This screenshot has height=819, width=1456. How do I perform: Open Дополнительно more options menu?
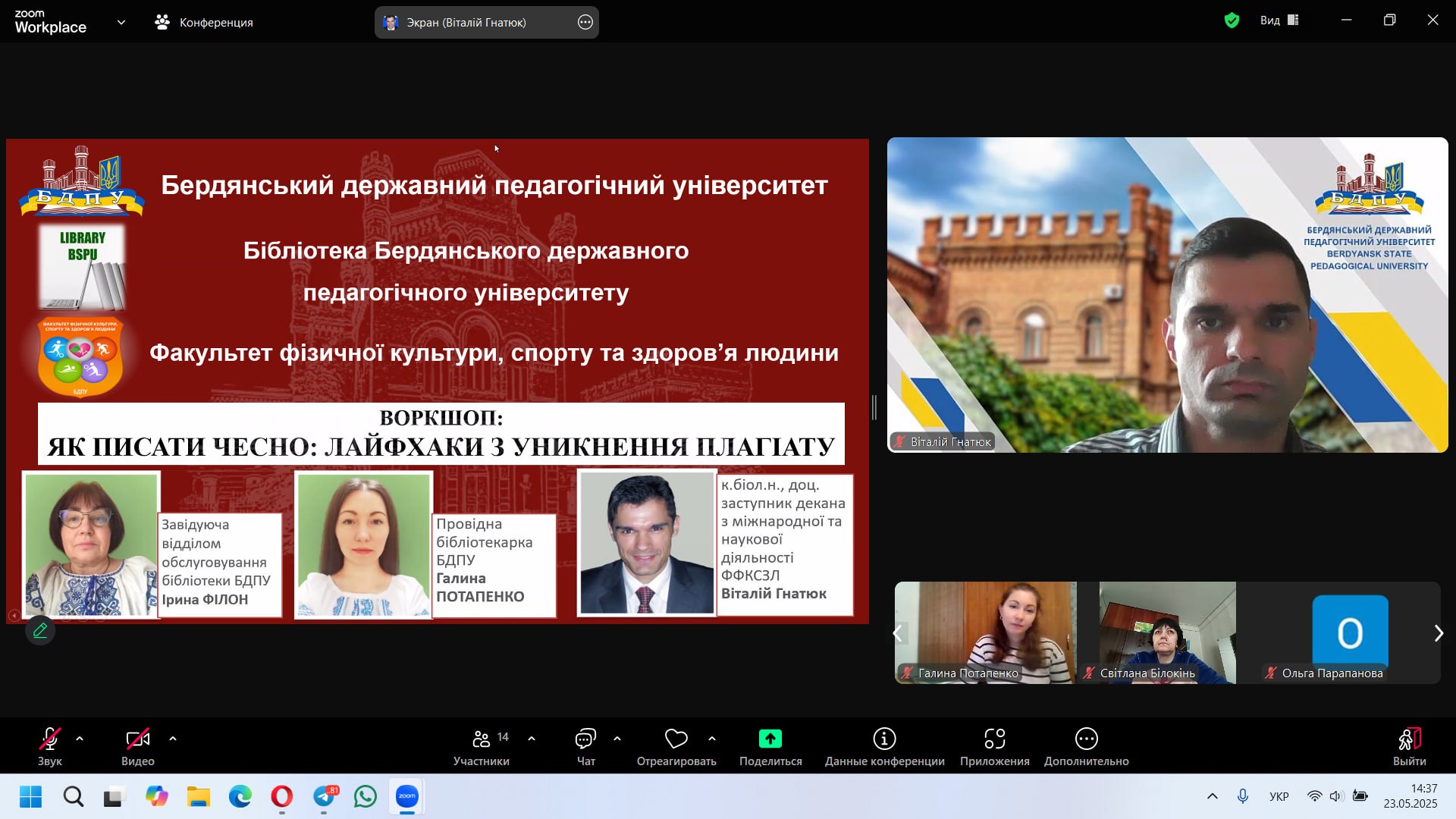click(1086, 739)
